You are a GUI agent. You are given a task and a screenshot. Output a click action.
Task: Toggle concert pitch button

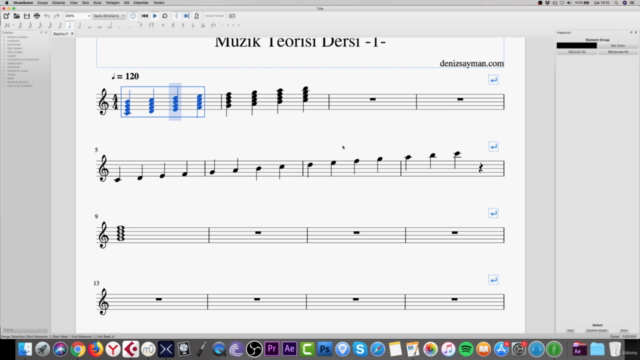tap(214, 16)
